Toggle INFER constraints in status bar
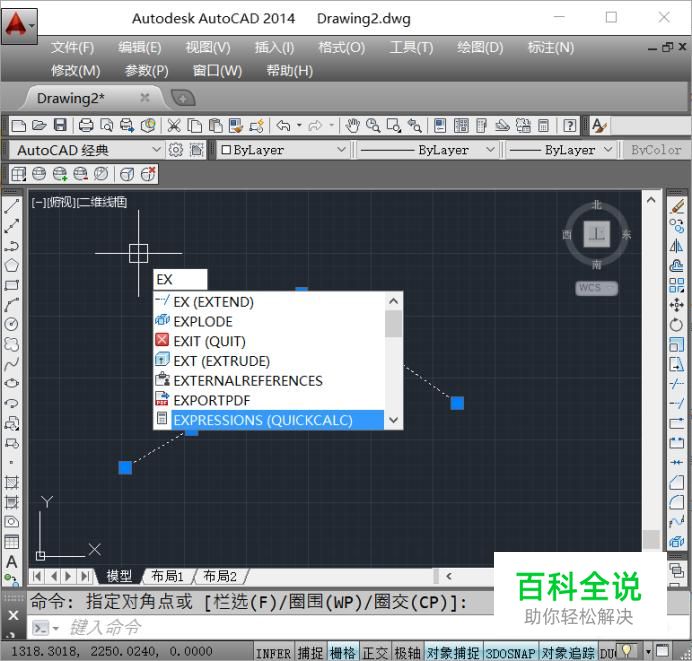The image size is (692, 661). (273, 653)
